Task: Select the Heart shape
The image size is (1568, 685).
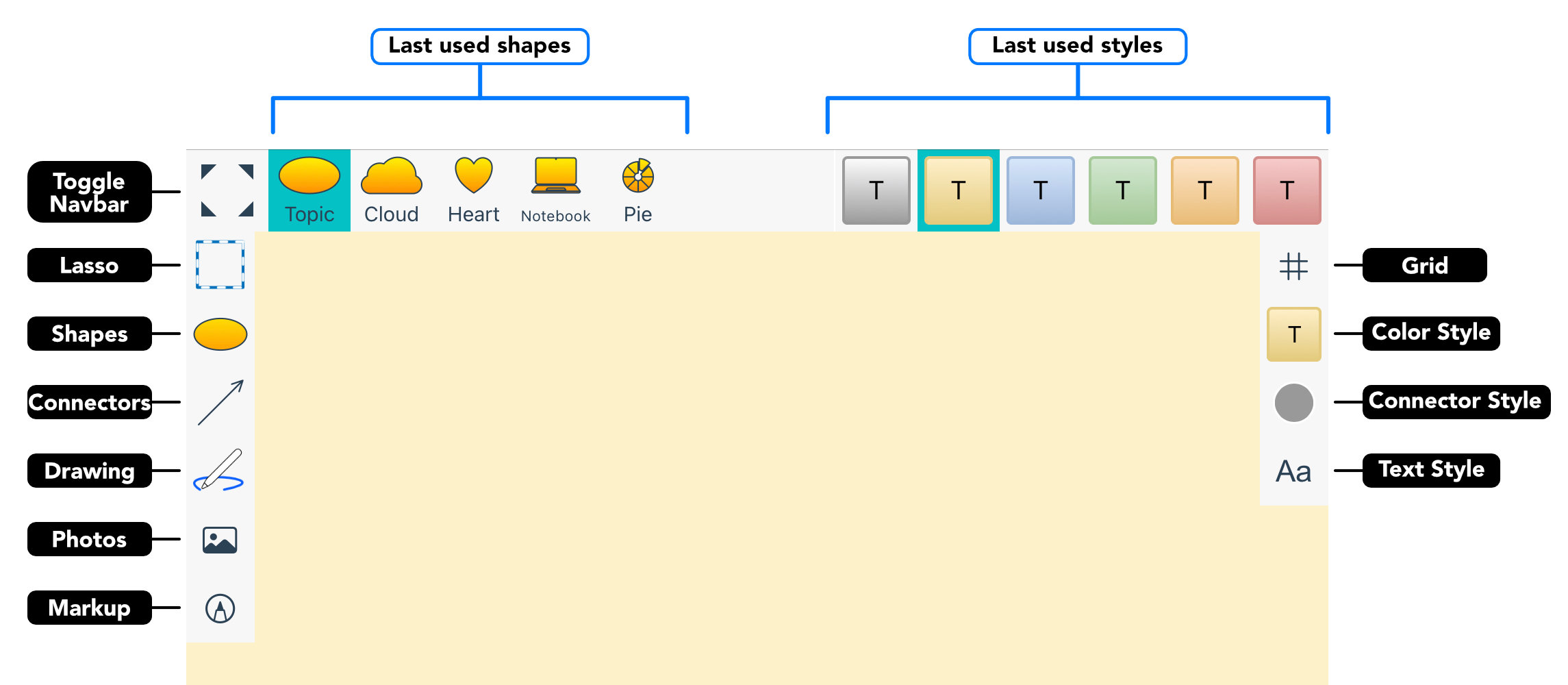Action: (472, 188)
